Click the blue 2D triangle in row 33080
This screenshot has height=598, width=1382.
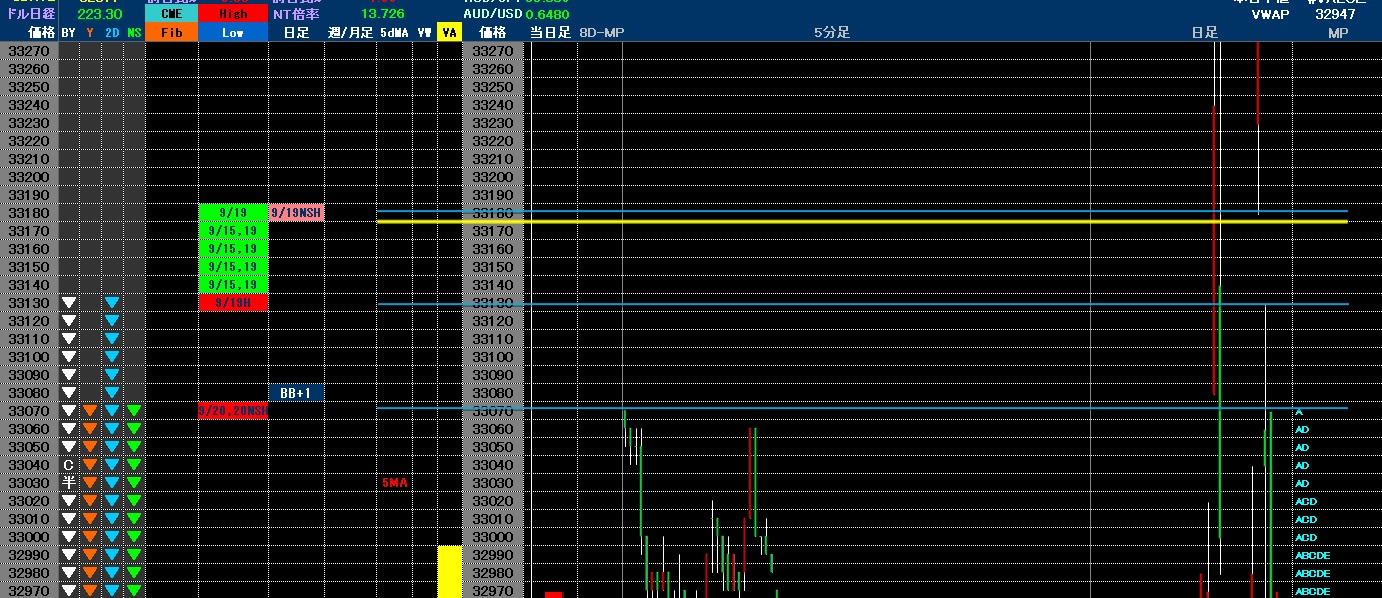(x=112, y=393)
